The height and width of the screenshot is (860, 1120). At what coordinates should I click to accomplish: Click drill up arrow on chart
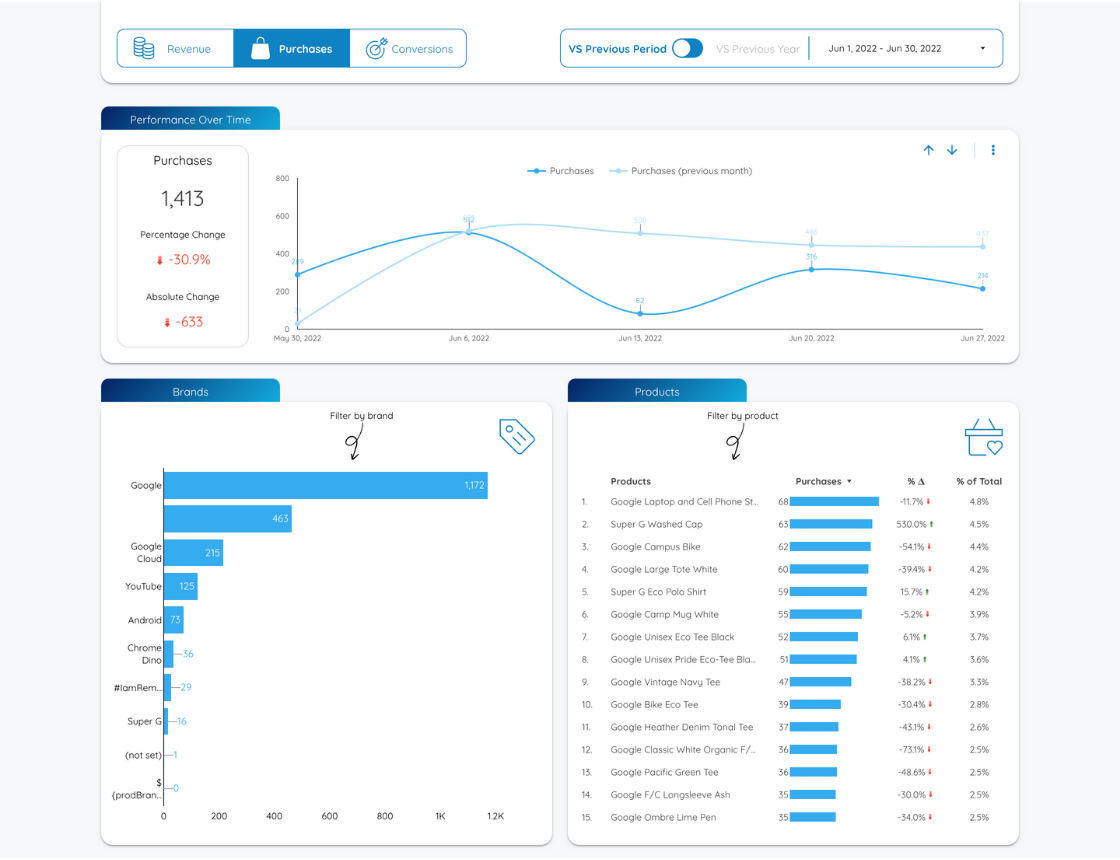coord(928,150)
